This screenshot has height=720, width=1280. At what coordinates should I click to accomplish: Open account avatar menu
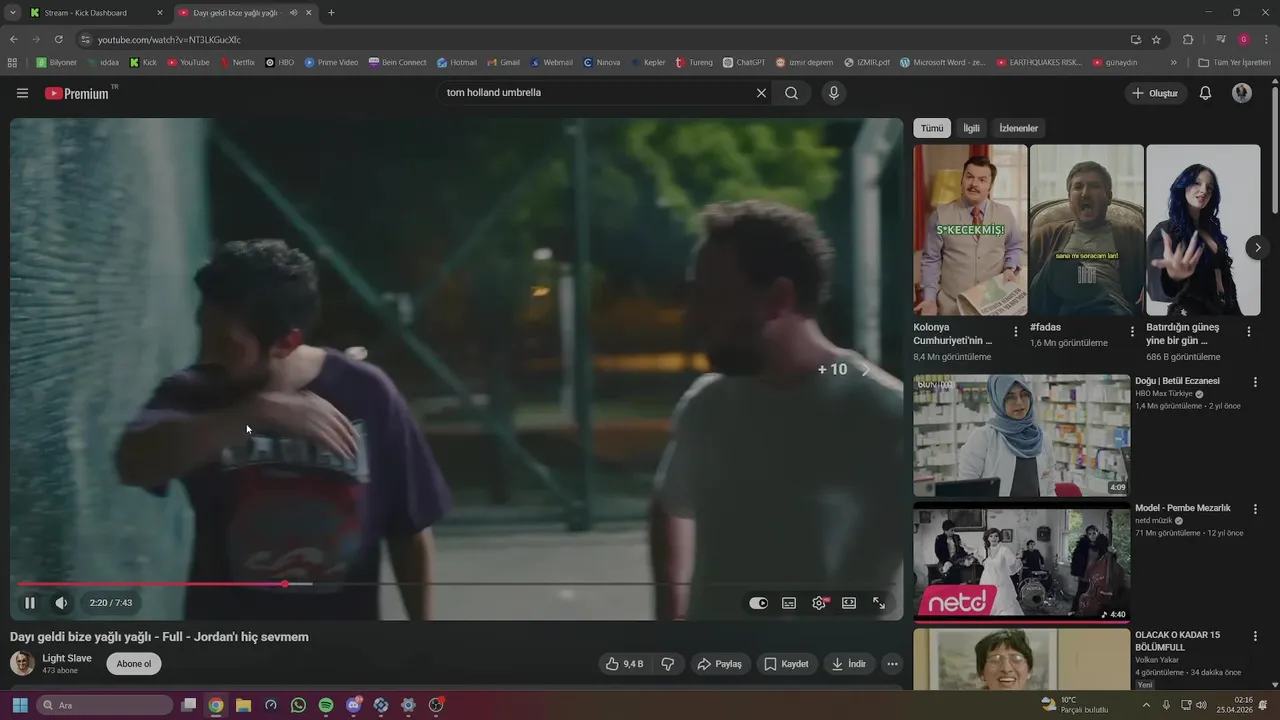coord(1242,93)
